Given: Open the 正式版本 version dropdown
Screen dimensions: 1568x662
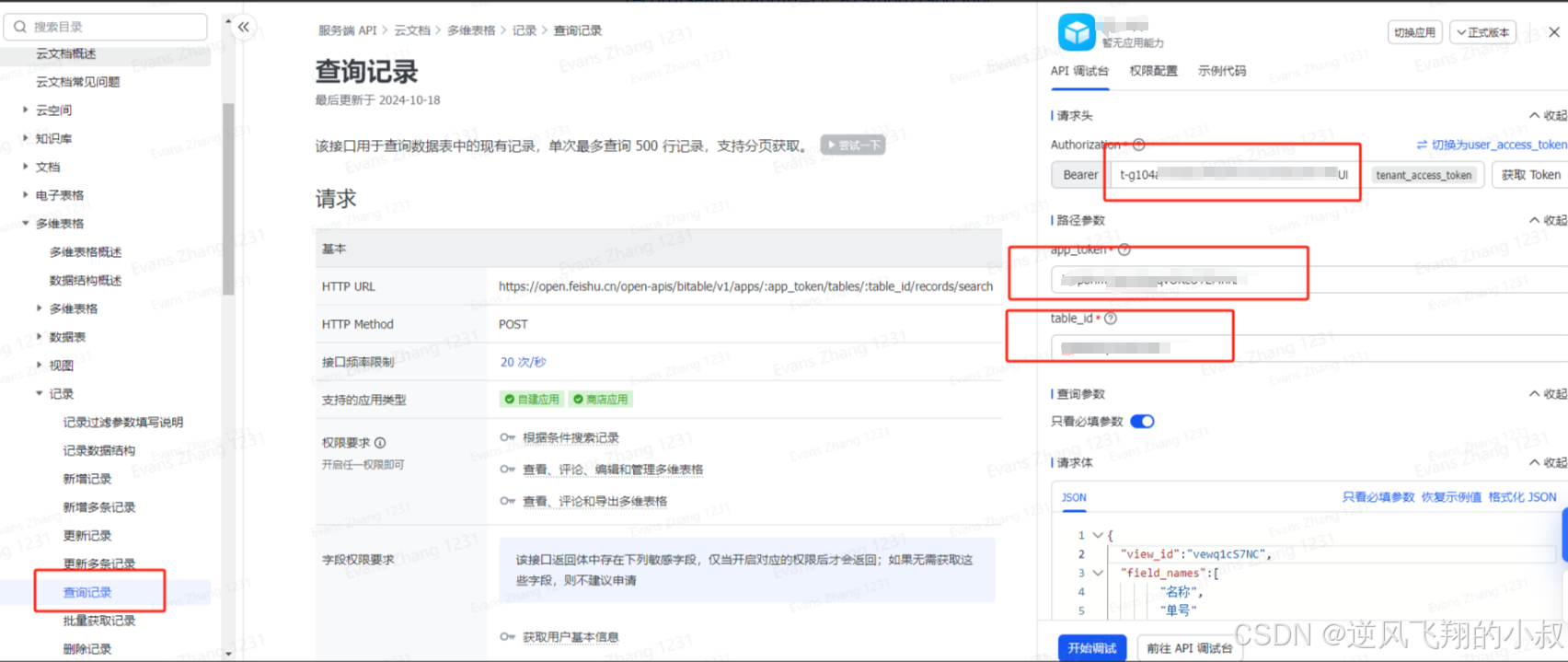Looking at the screenshot, I should (1482, 32).
